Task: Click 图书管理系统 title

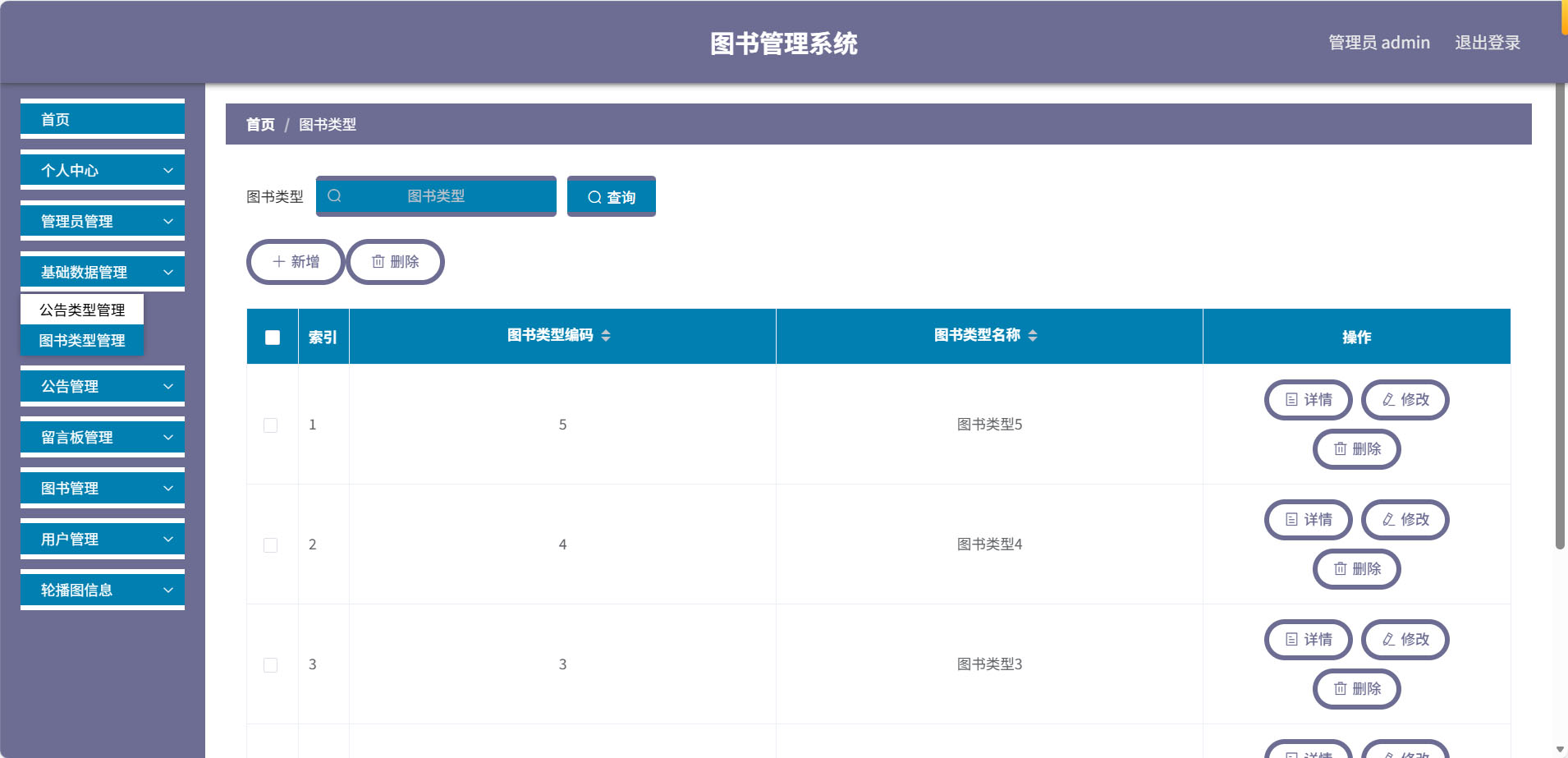Action: (784, 44)
